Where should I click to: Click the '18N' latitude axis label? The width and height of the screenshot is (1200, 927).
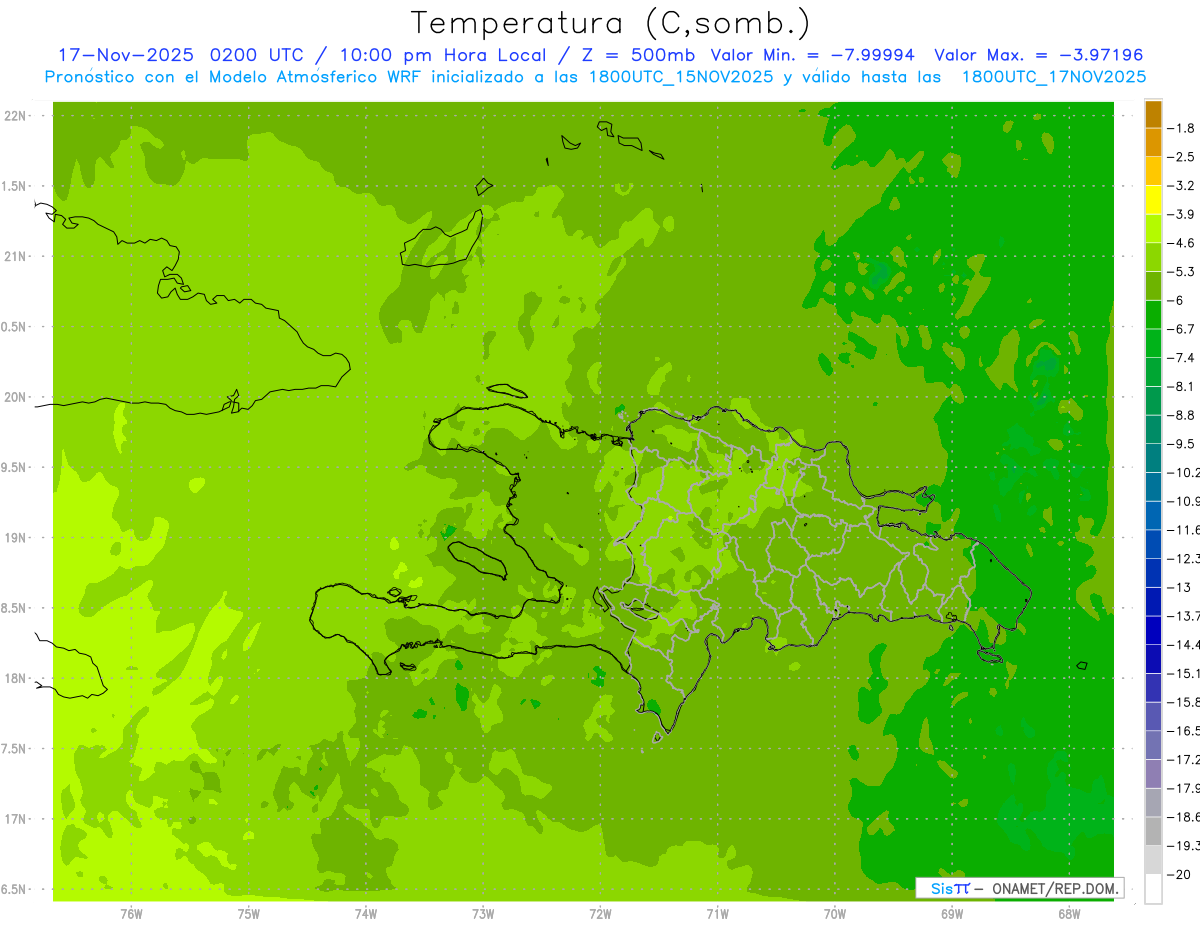14,678
